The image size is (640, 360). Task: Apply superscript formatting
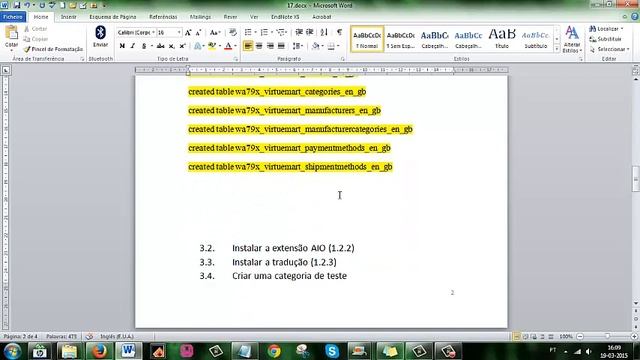[x=182, y=46]
